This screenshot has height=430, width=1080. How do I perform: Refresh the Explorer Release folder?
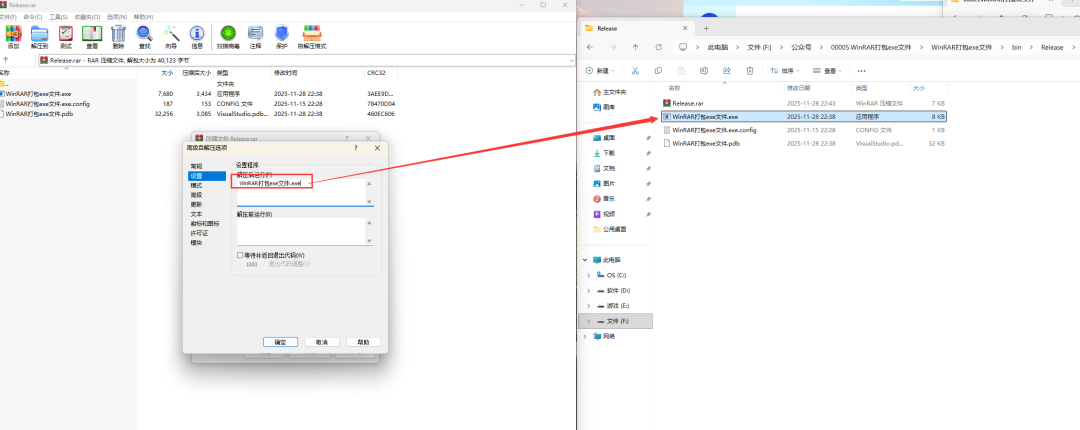click(x=658, y=47)
